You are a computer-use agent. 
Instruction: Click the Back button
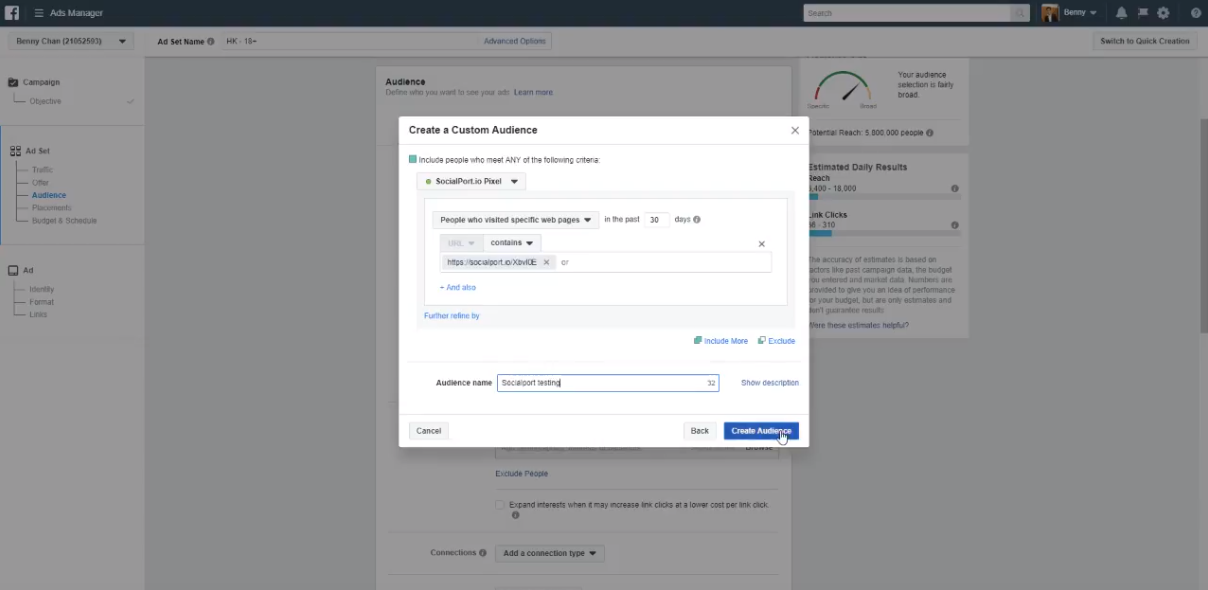pos(700,431)
